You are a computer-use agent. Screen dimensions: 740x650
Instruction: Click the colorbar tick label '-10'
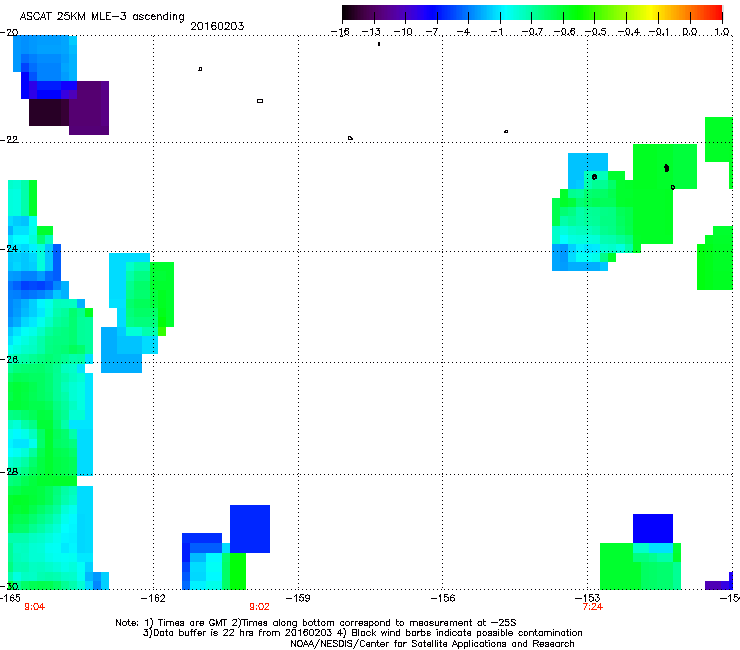click(x=403, y=32)
